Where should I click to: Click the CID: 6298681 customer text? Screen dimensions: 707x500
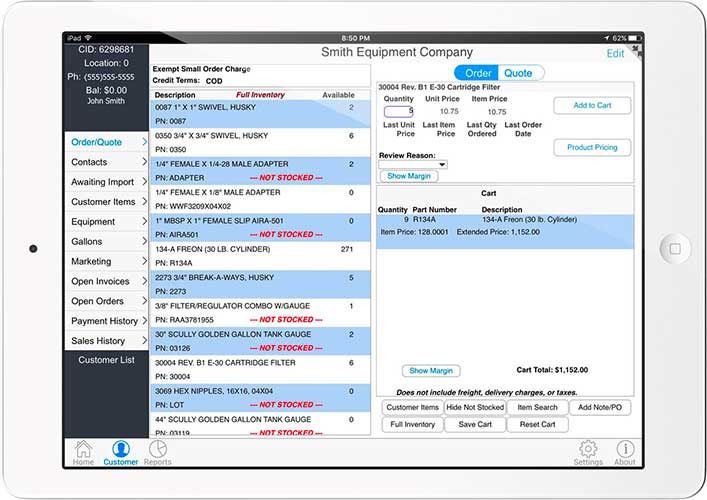click(106, 49)
